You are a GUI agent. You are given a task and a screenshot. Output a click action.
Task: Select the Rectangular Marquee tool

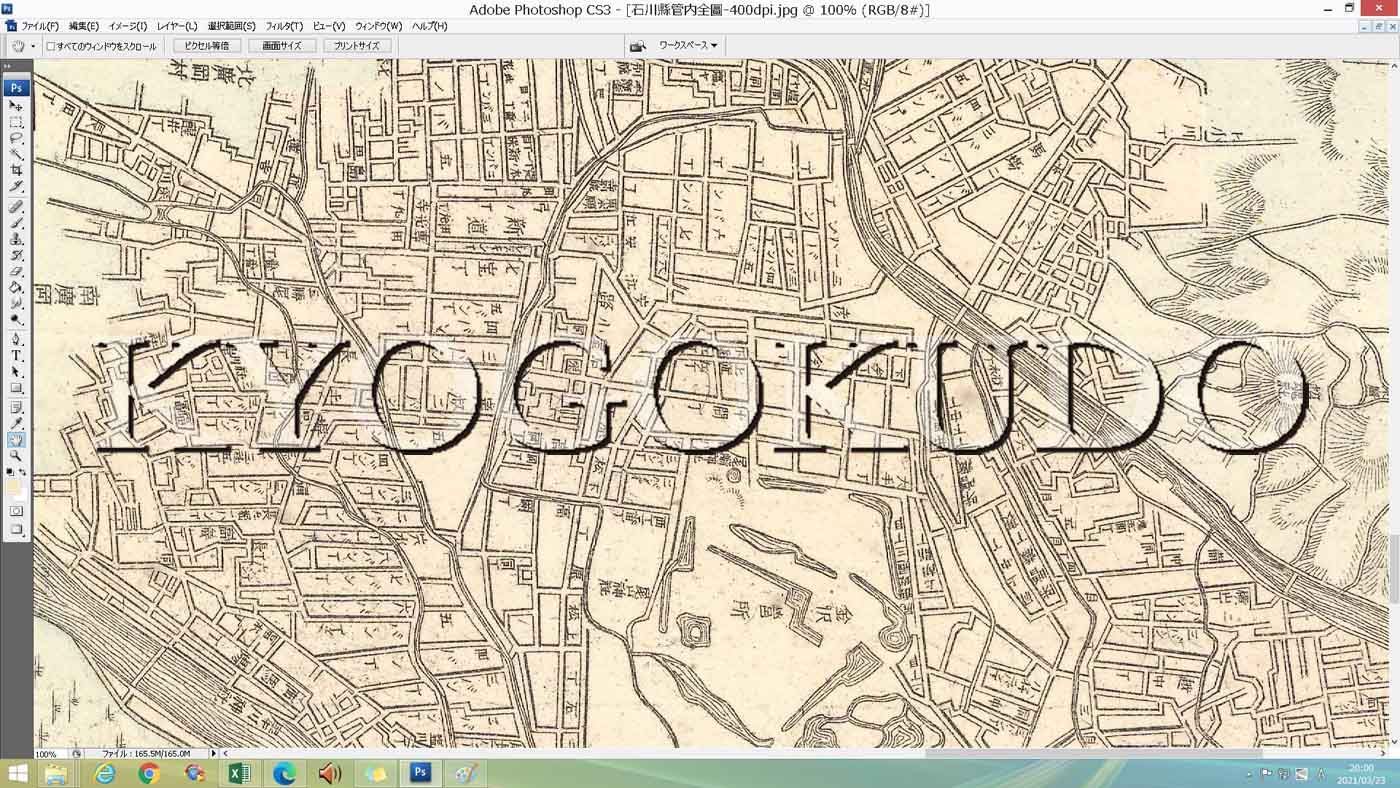point(16,122)
